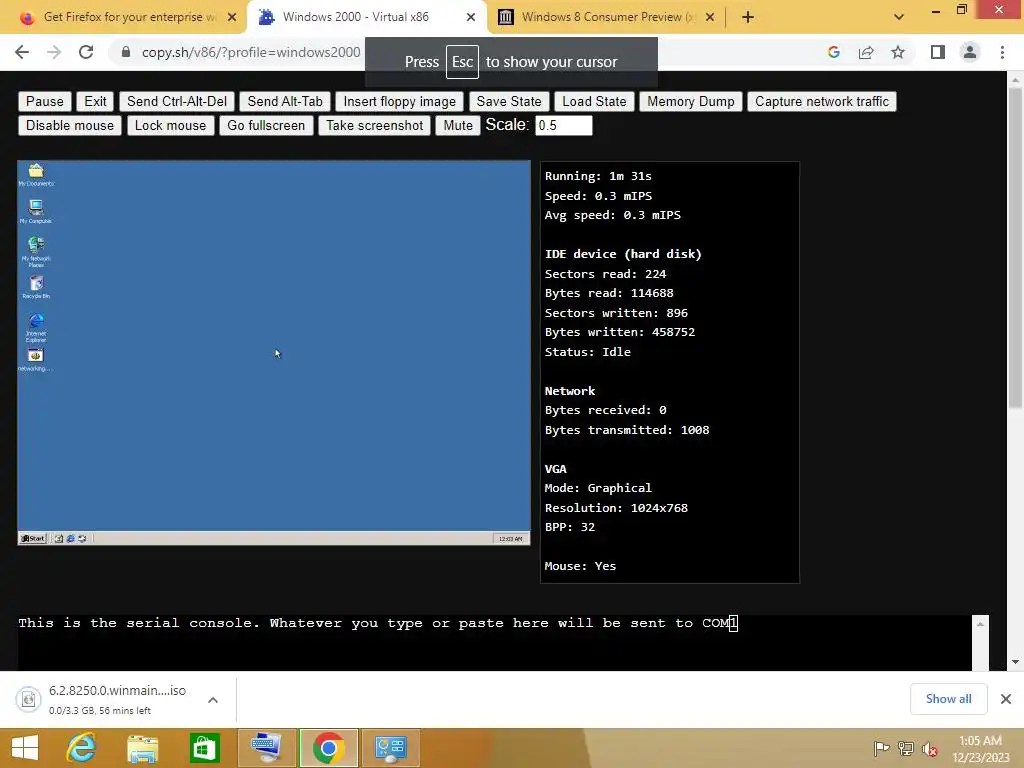The height and width of the screenshot is (768, 1024).
Task: Open Internet Explorer from taskbar
Action: point(82,748)
